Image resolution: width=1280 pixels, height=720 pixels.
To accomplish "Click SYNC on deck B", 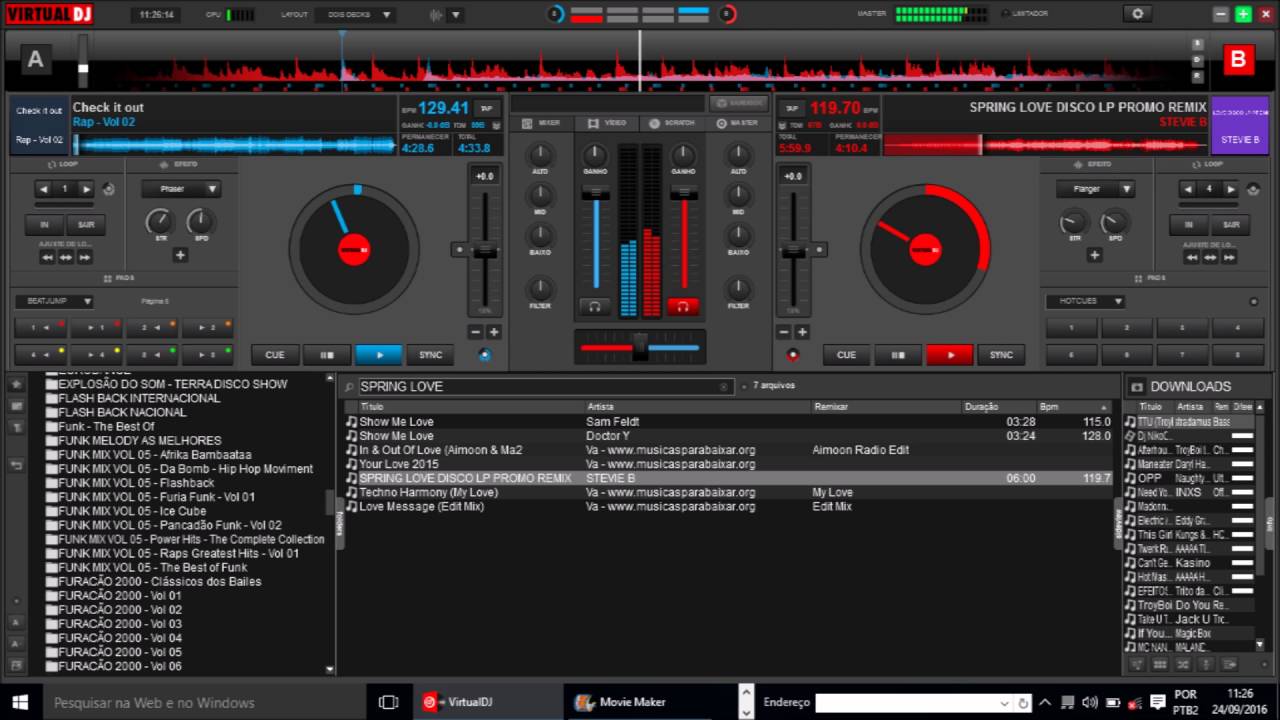I will 1001,355.
